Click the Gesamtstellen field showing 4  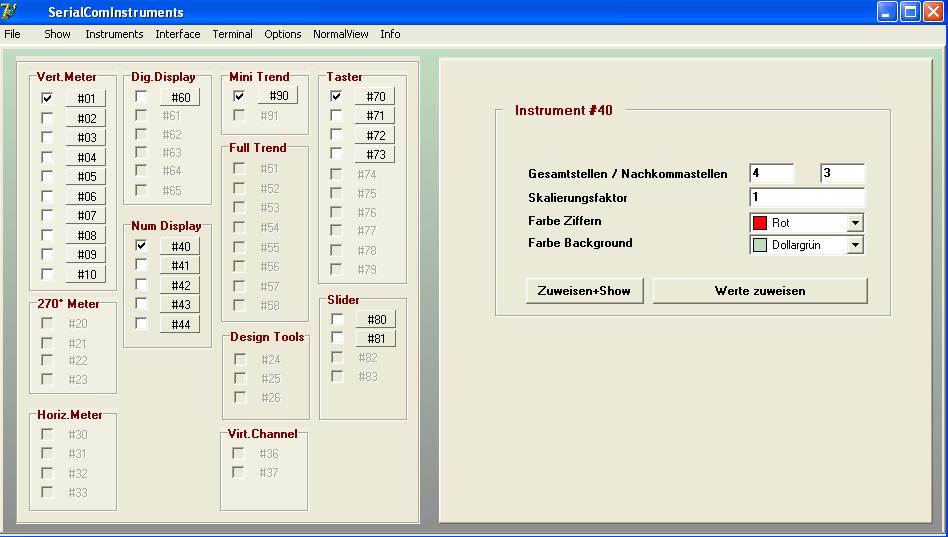point(771,174)
